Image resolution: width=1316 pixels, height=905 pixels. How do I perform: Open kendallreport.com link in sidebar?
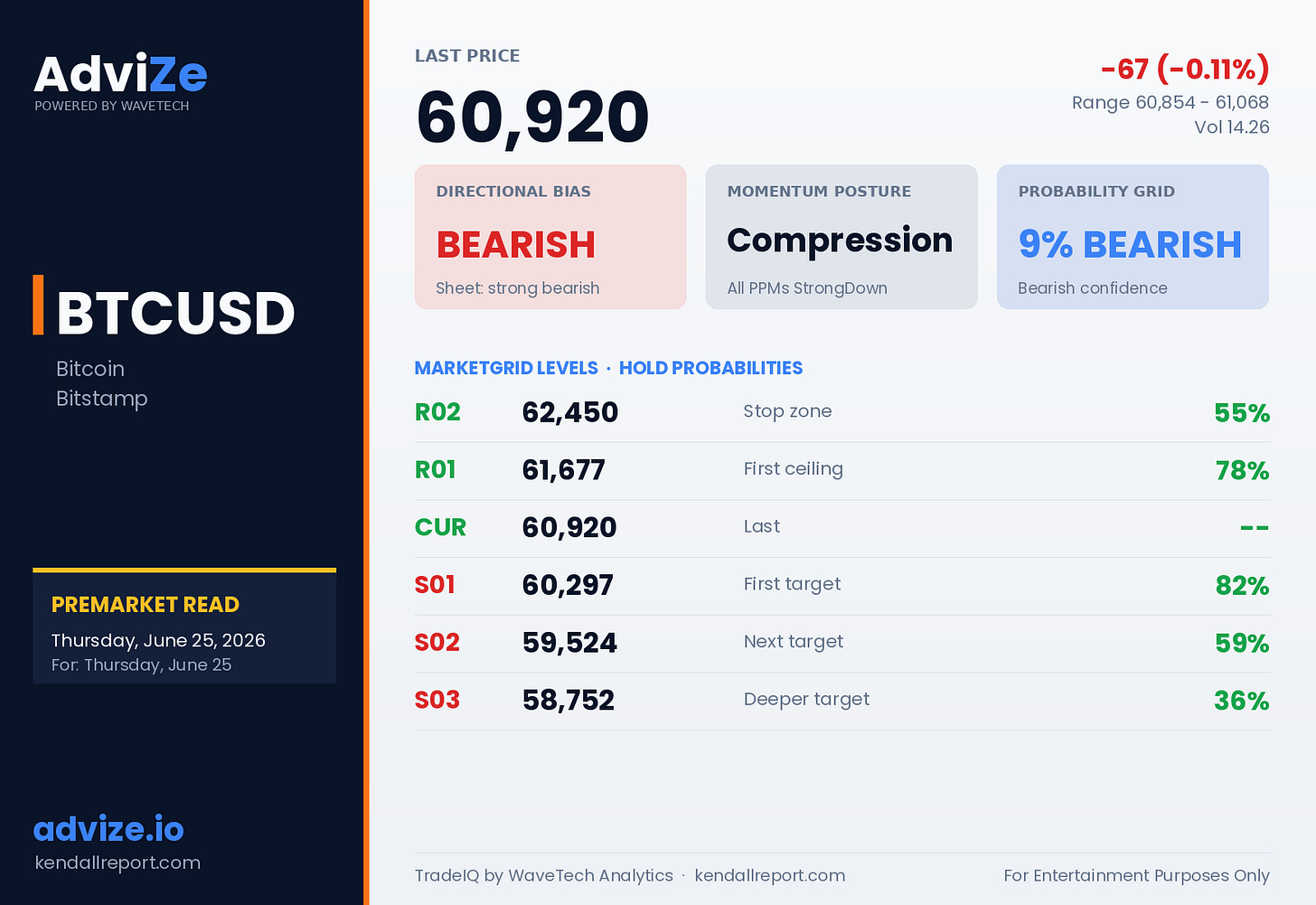117,863
